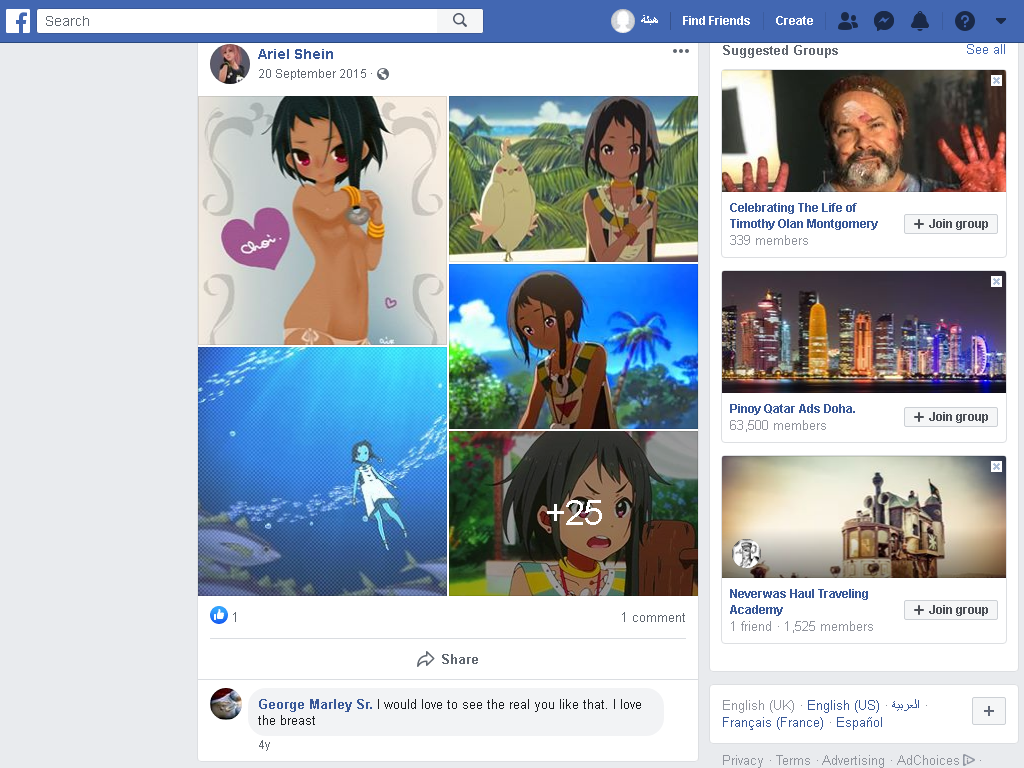
Task: Click the 1 like count
Action: (x=234, y=617)
